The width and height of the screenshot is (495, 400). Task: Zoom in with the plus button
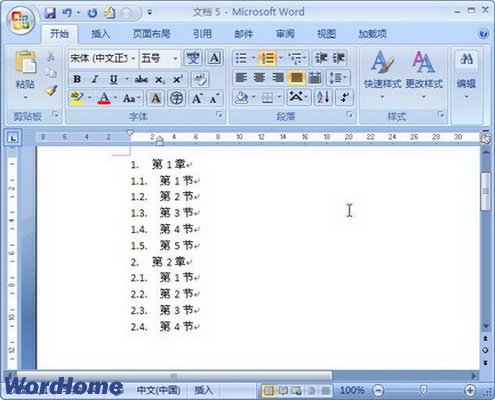(x=470, y=390)
